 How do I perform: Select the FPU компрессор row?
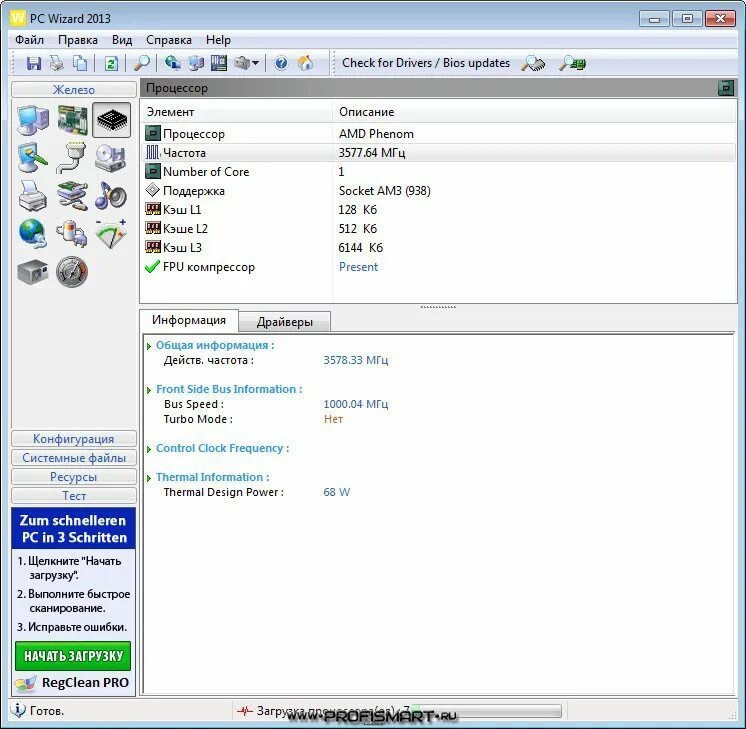(x=439, y=267)
